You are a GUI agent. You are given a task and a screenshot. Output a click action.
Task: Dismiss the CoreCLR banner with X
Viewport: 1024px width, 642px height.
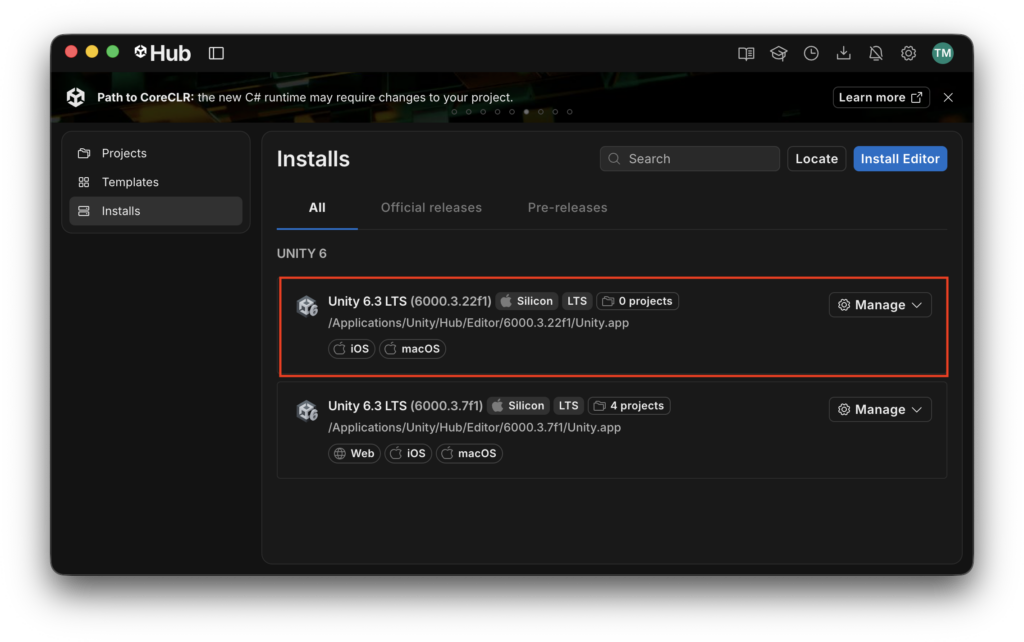tap(948, 97)
